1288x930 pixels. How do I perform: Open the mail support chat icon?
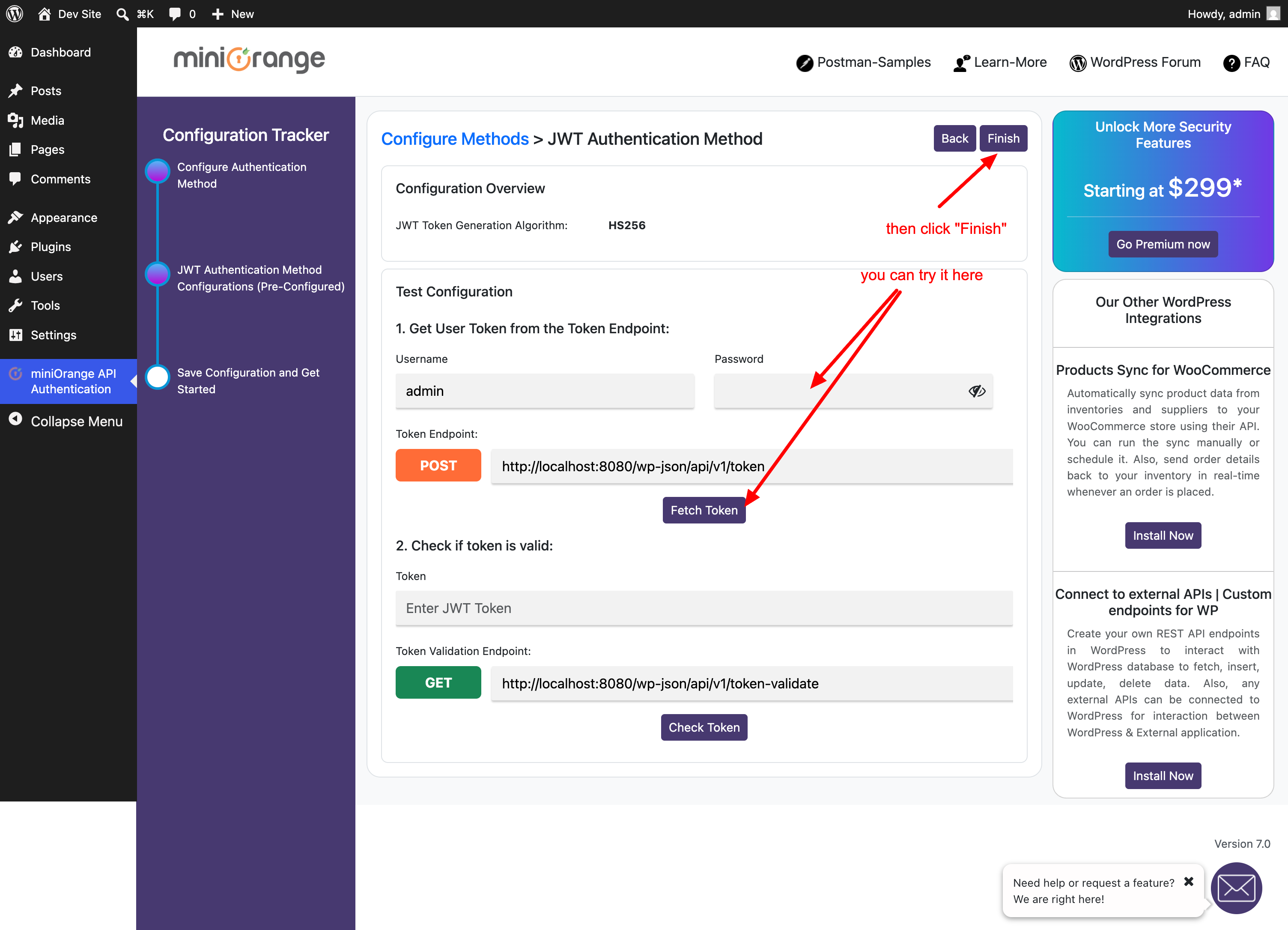(x=1236, y=888)
